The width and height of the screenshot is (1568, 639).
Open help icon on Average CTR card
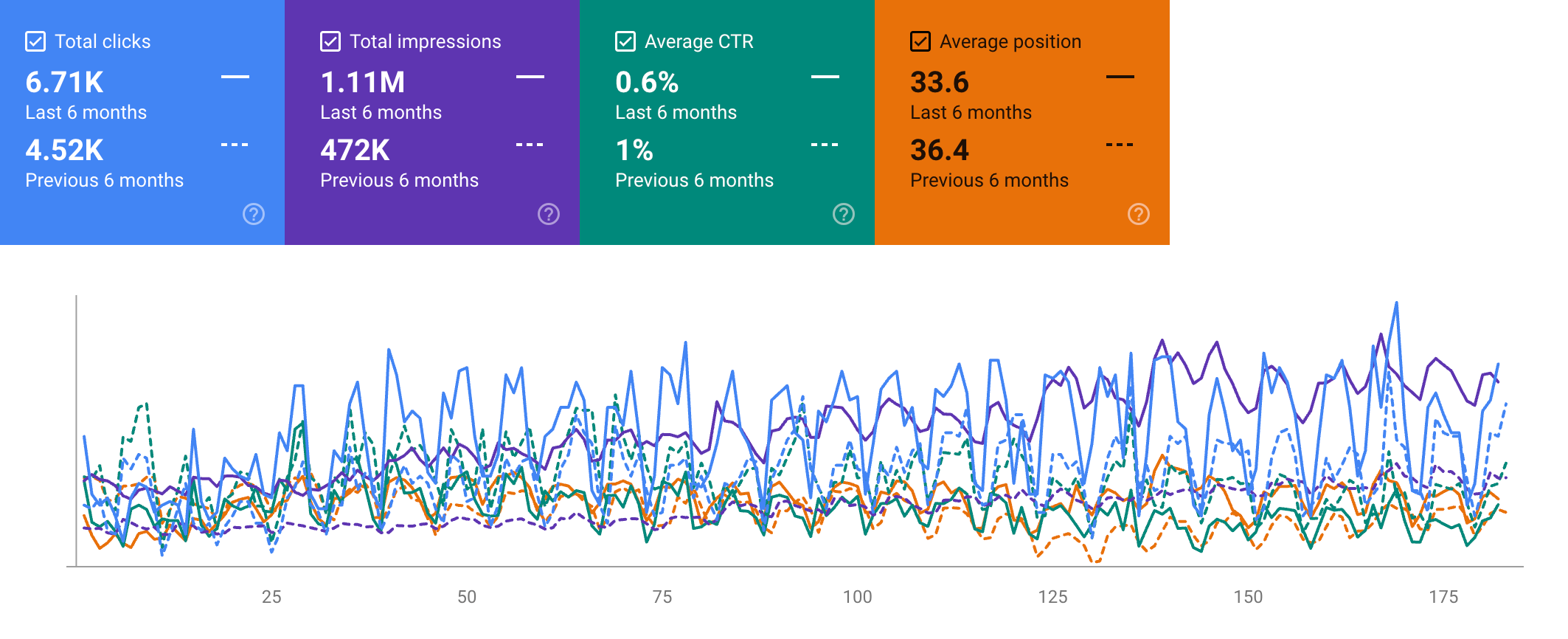click(x=844, y=214)
